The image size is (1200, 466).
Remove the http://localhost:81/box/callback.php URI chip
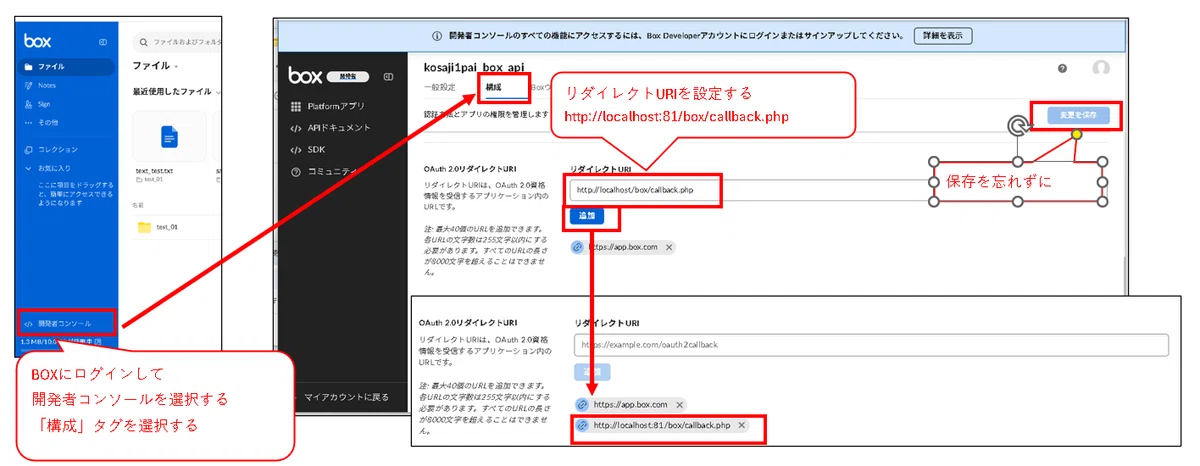click(741, 426)
